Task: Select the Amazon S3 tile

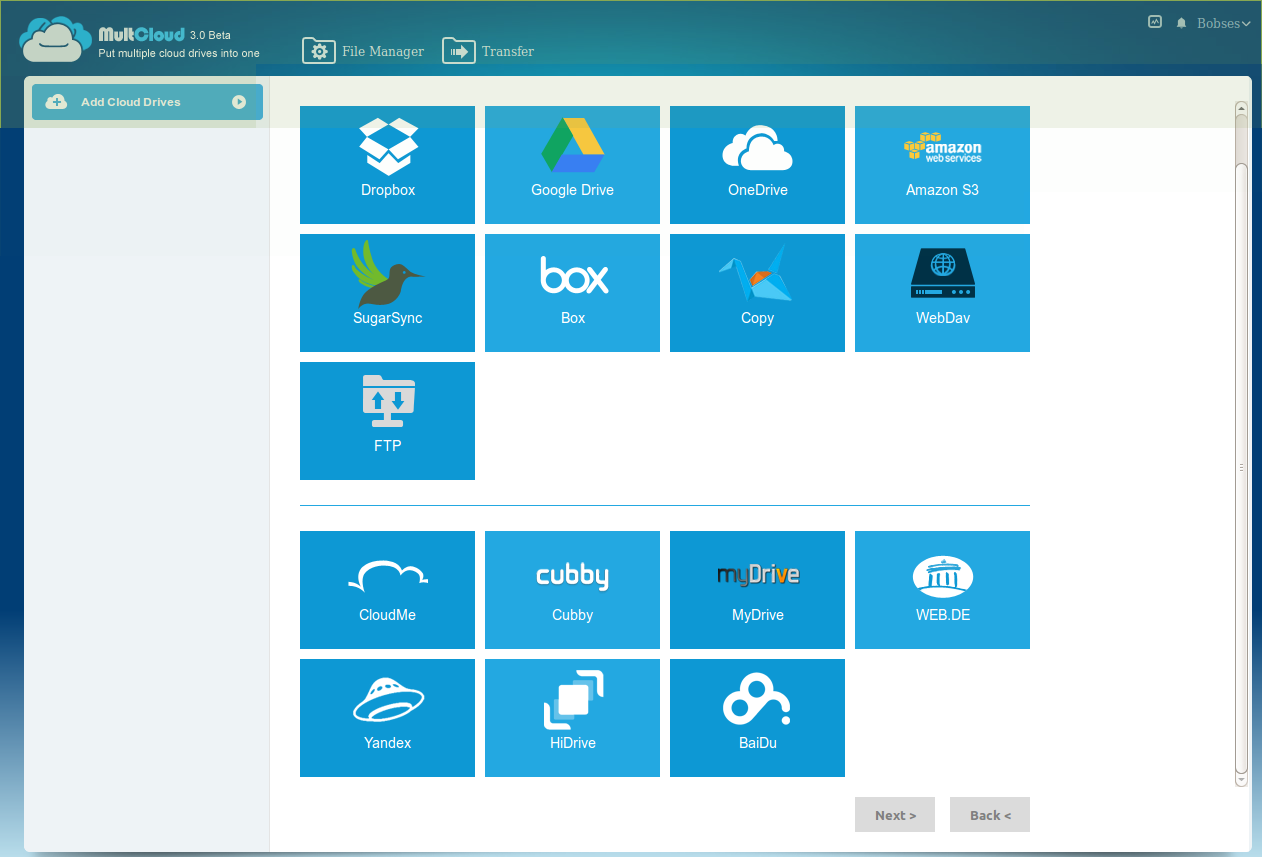Action: 942,165
